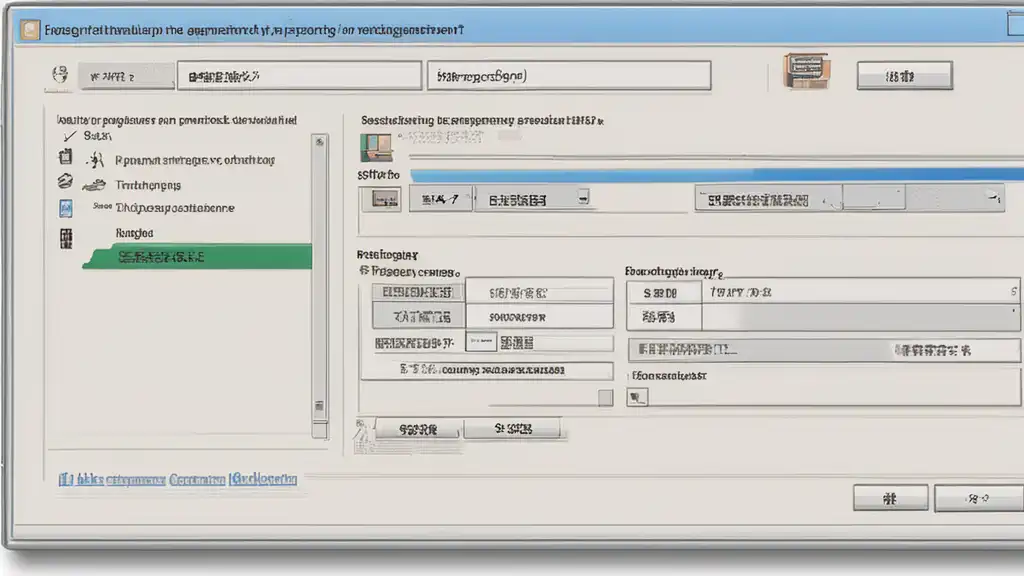Click the blue progress bar
Screen dimensions: 1024x576
716,175
